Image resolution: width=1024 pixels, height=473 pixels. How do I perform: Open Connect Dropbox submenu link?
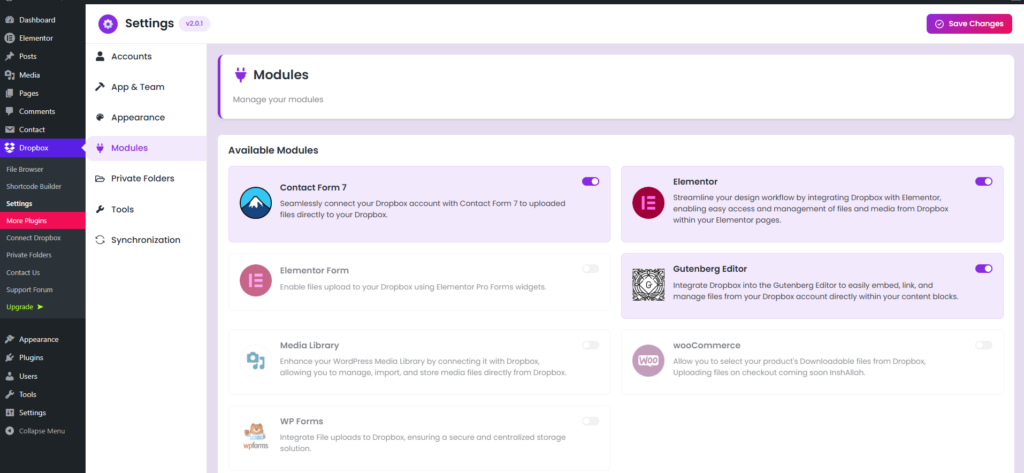(33, 238)
